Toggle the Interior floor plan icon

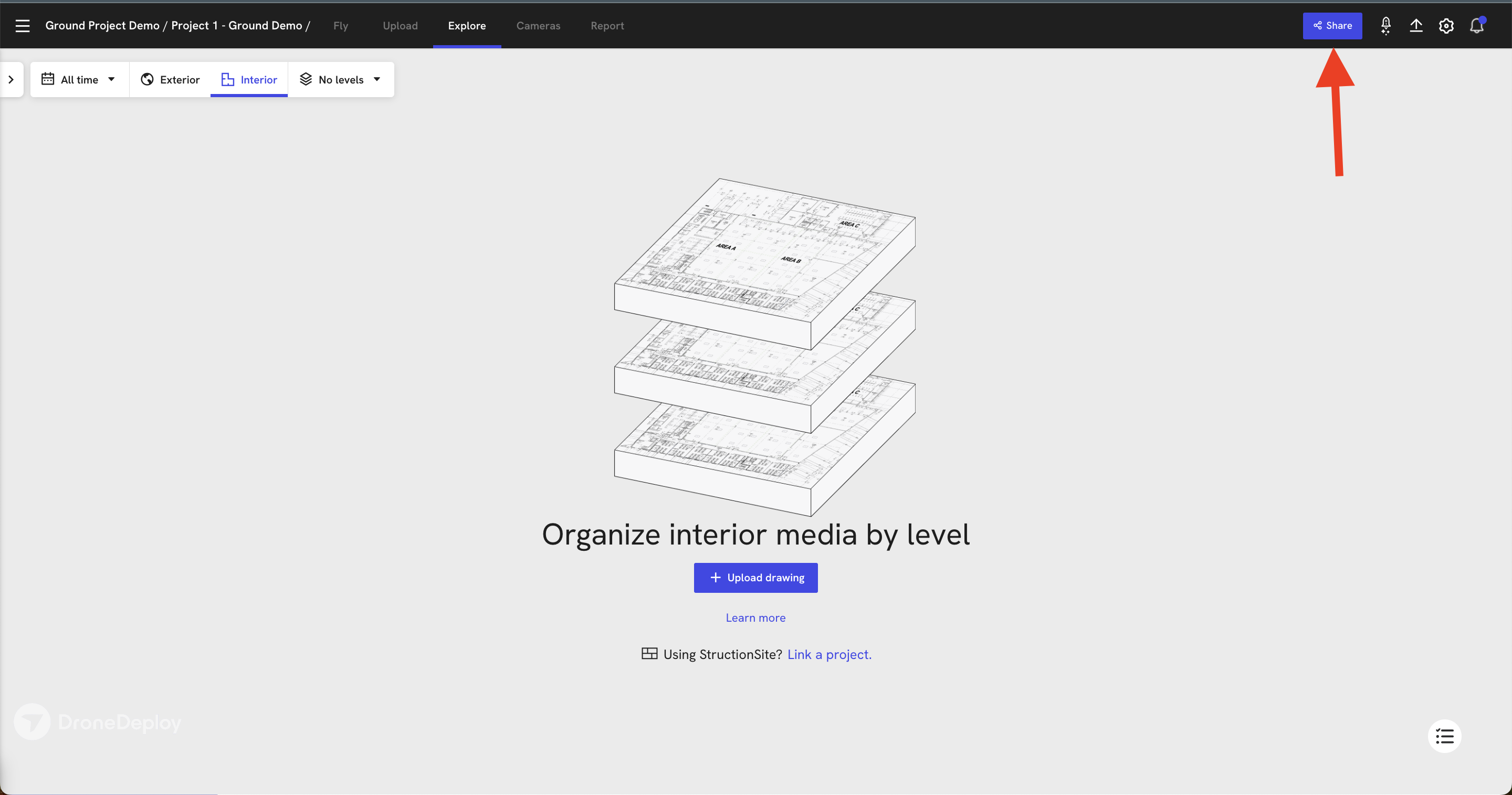(x=228, y=79)
